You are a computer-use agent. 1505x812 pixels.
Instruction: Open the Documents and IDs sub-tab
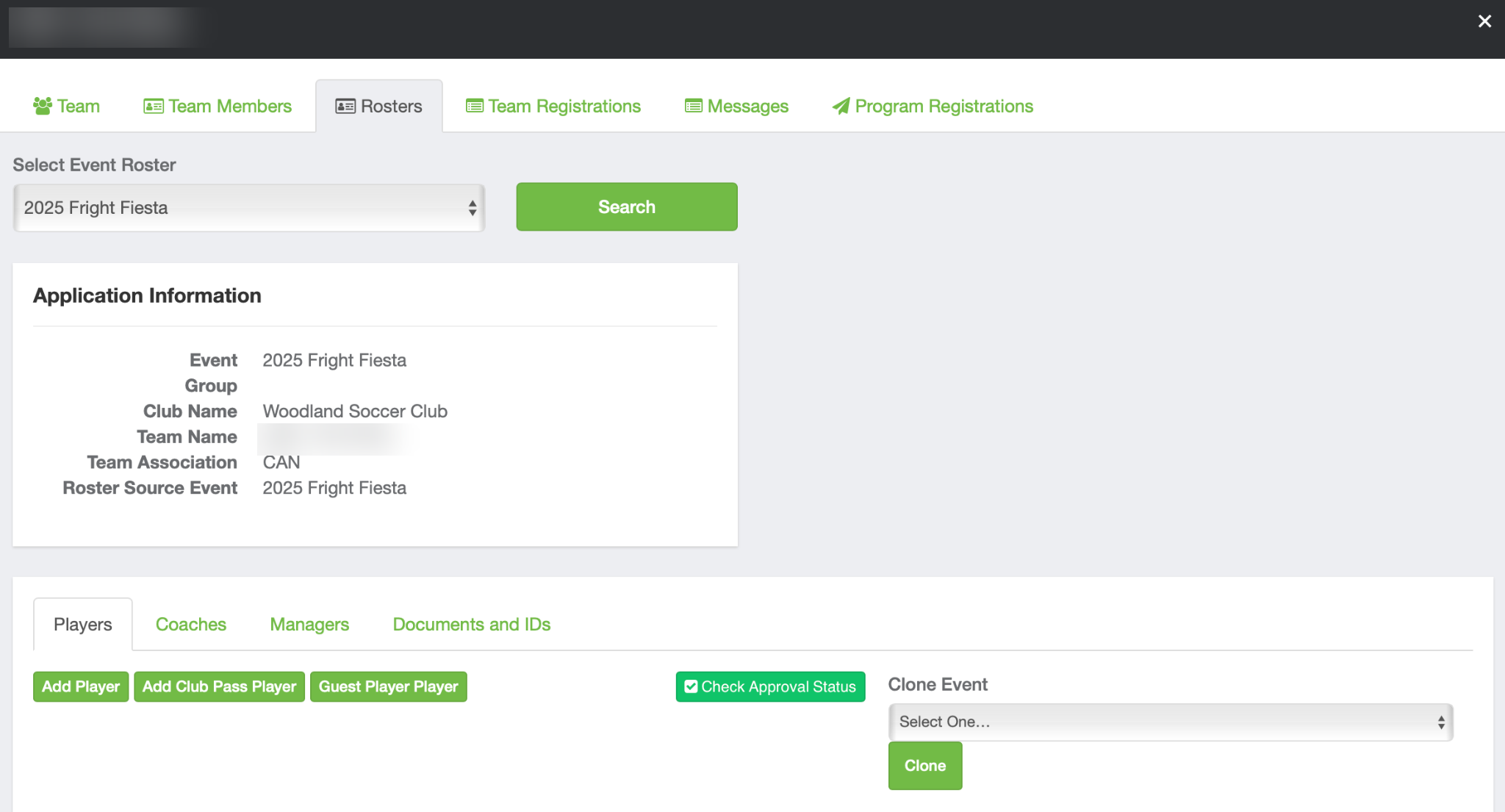coord(472,625)
